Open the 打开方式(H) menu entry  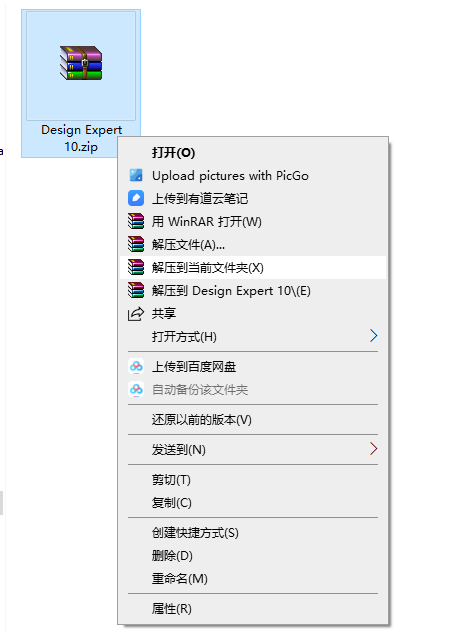(253, 337)
